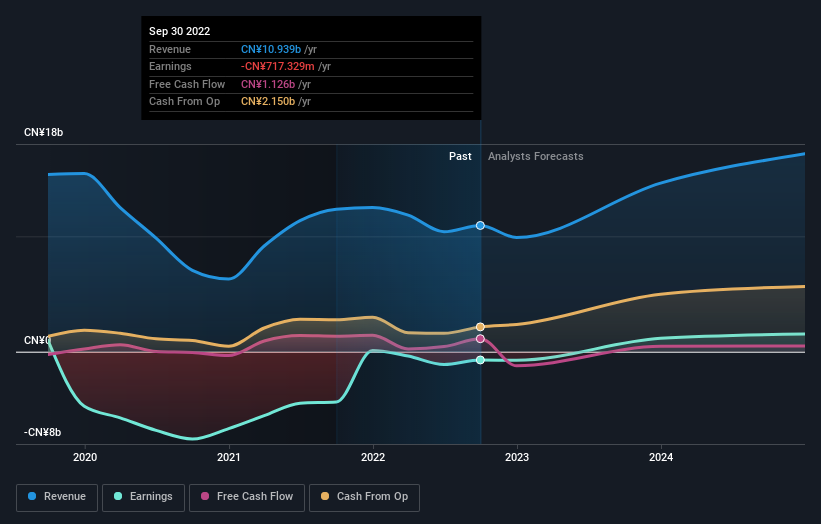Click the orange Cash From Op marker
This screenshot has width=821, height=524.
coord(481,327)
